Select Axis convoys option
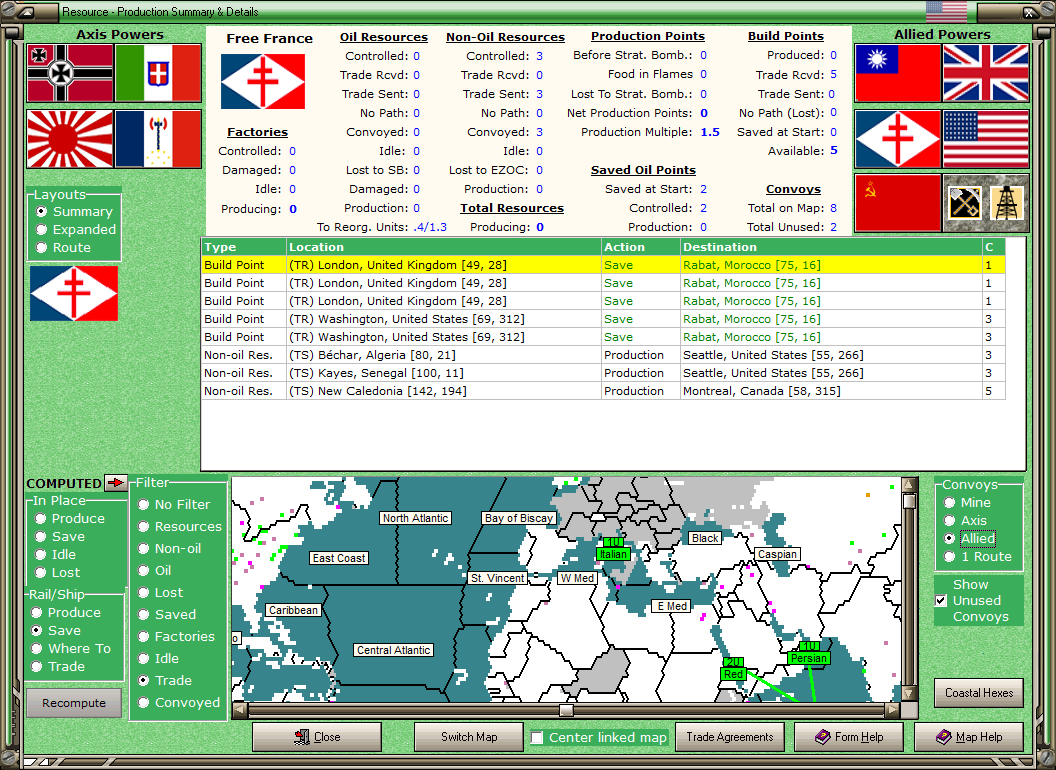This screenshot has width=1056, height=770. point(965,521)
